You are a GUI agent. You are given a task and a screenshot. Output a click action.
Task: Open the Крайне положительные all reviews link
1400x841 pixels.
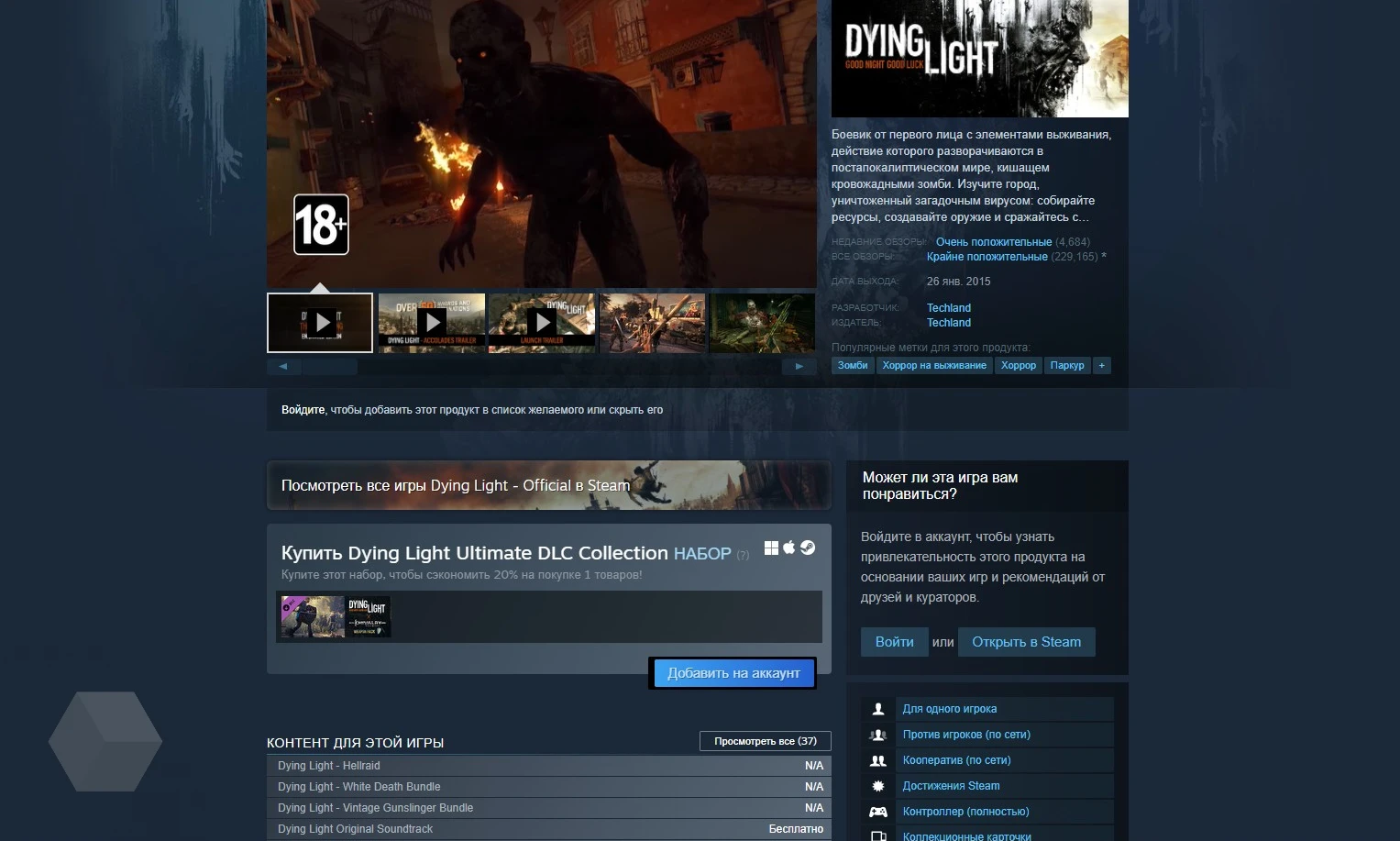[x=987, y=257]
